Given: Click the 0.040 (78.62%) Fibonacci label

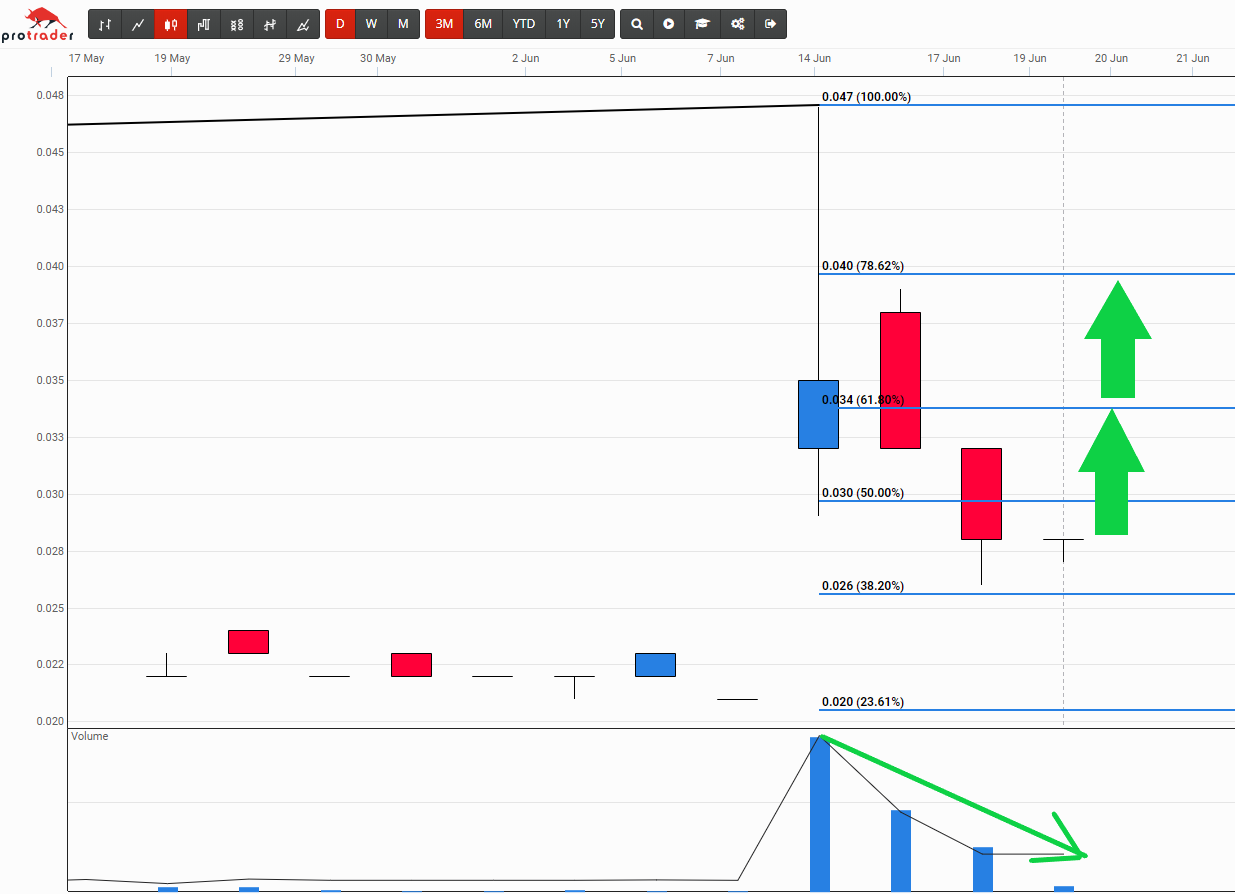Looking at the screenshot, I should pos(863,266).
